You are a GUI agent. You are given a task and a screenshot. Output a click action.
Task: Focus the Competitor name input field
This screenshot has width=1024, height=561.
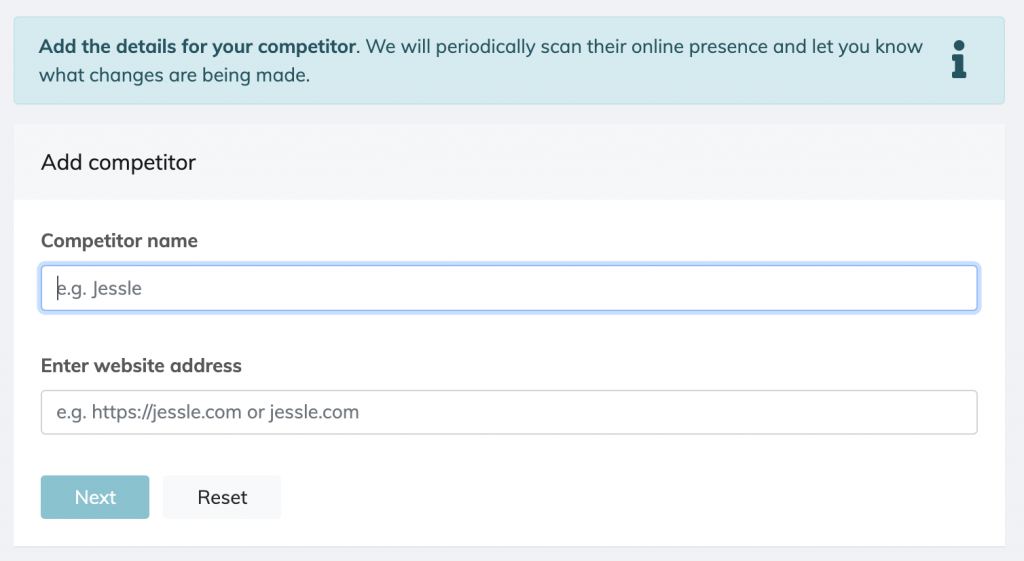click(509, 288)
